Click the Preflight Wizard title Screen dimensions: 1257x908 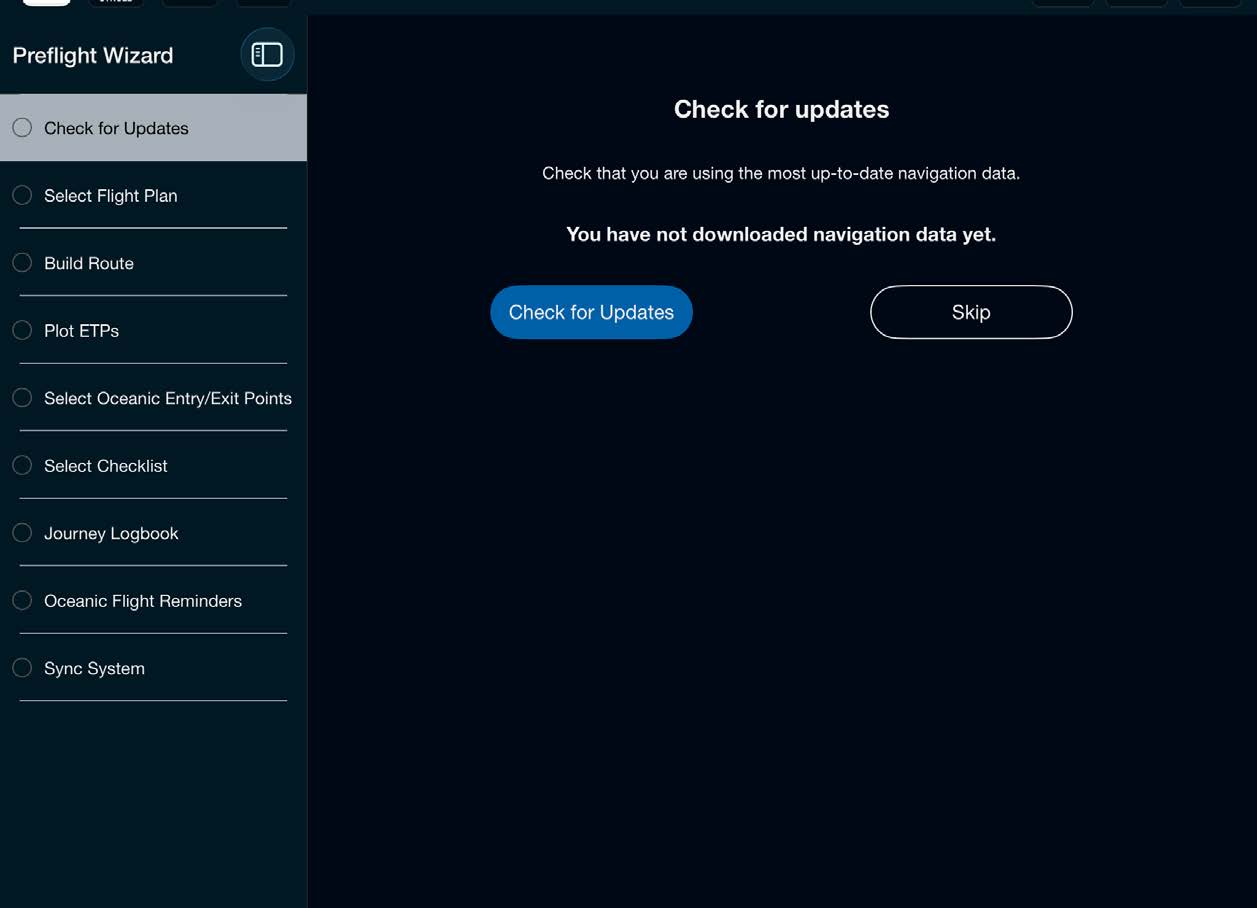pyautogui.click(x=93, y=56)
